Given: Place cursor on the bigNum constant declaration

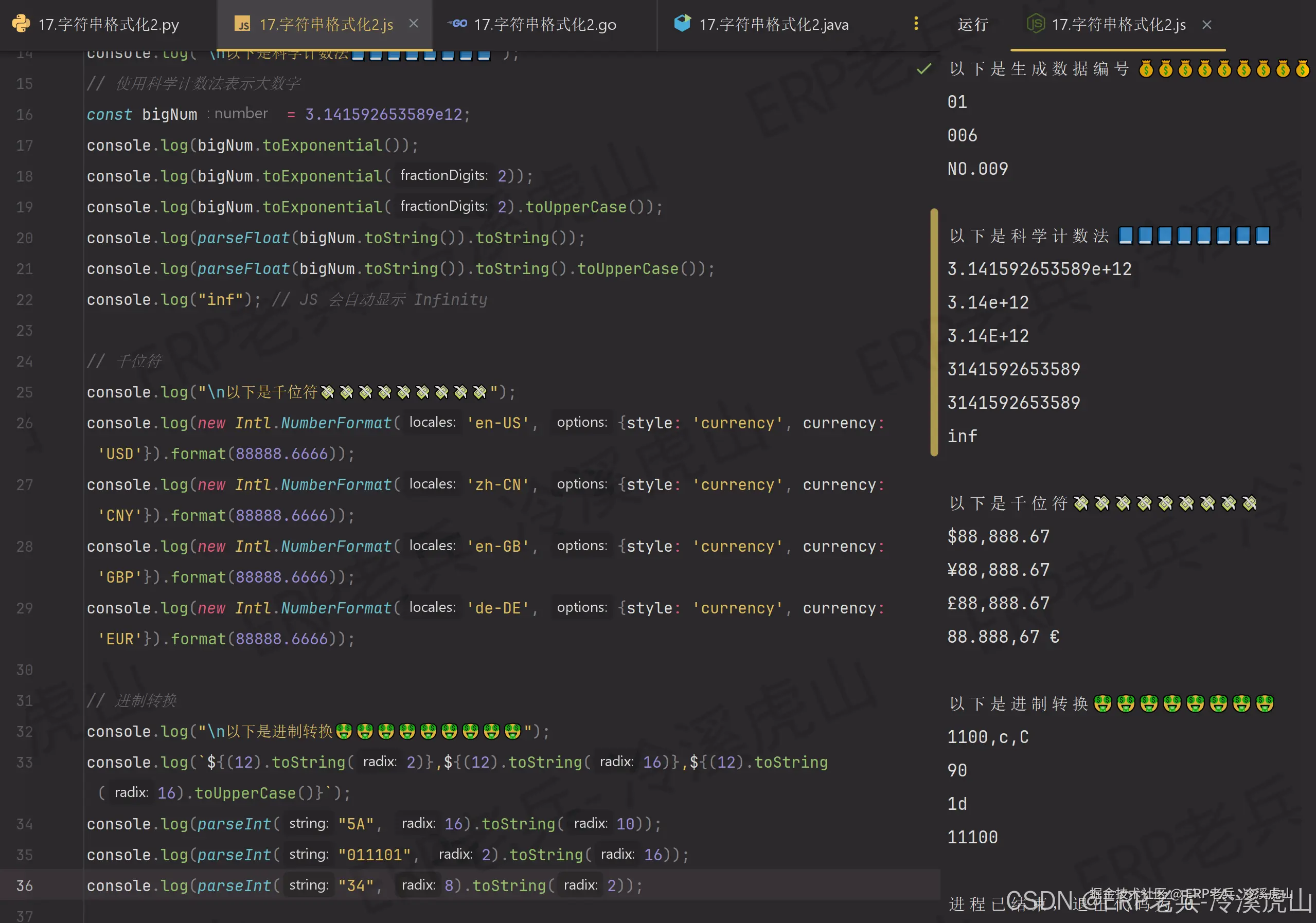Looking at the screenshot, I should [169, 114].
